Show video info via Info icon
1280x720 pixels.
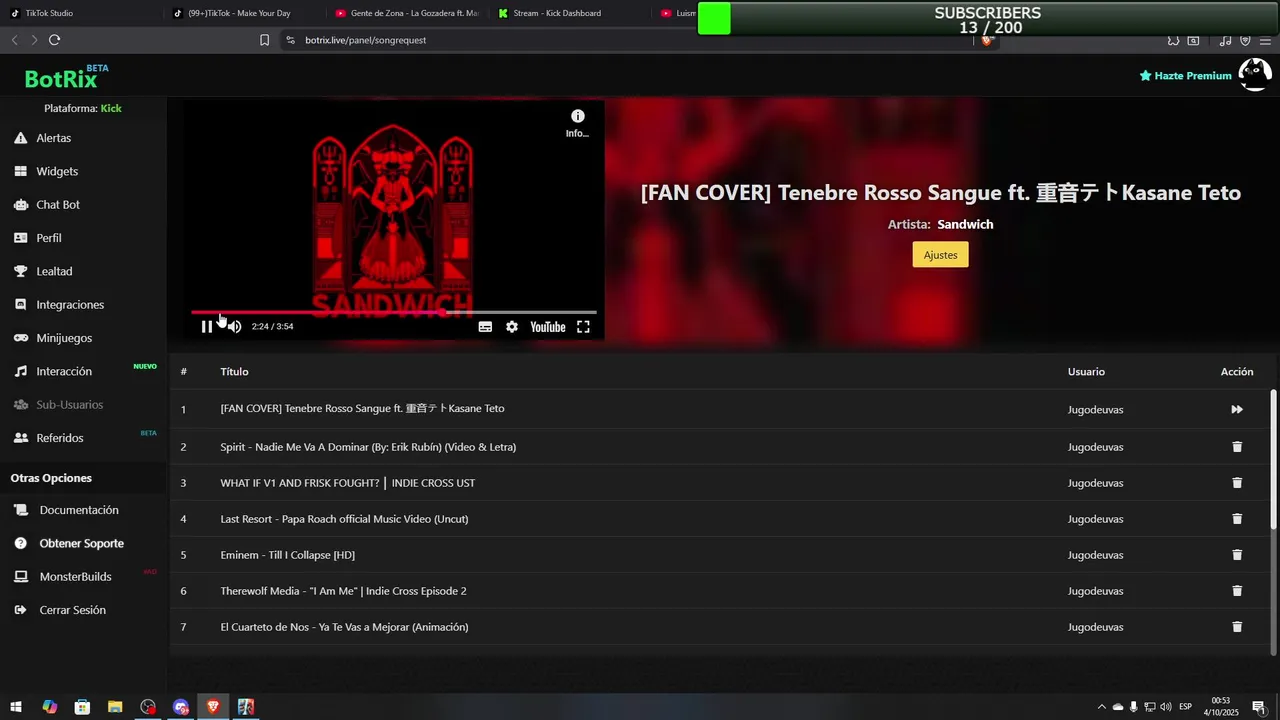click(x=577, y=123)
